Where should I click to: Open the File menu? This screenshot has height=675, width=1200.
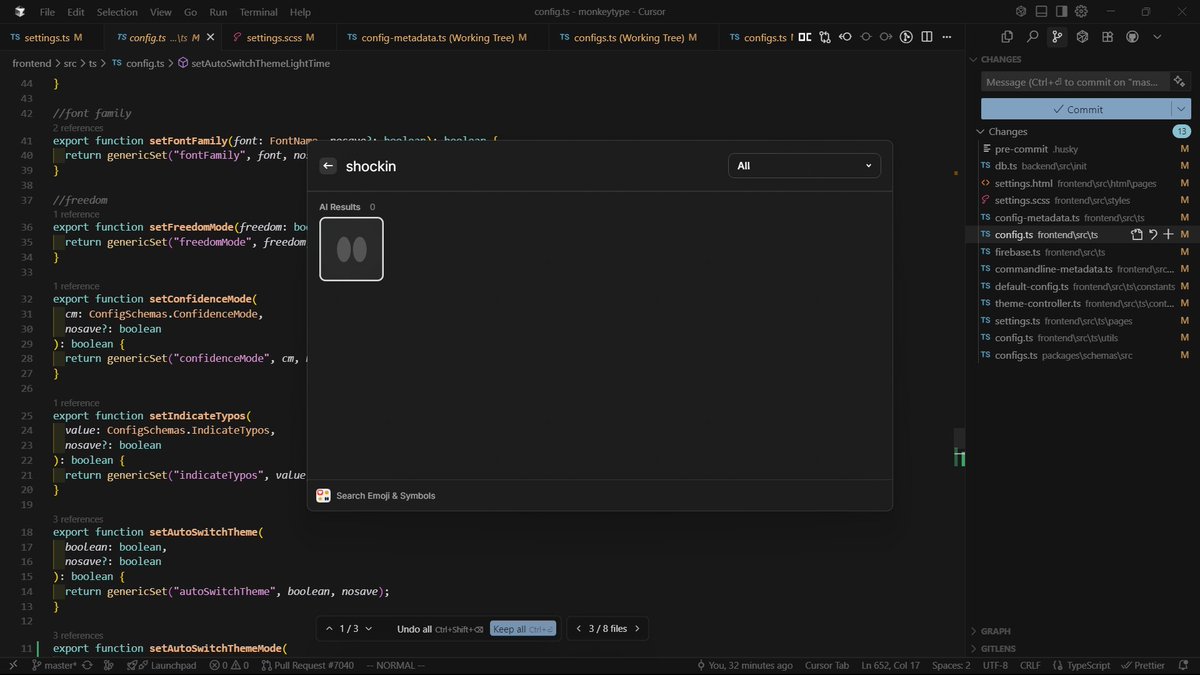[47, 12]
